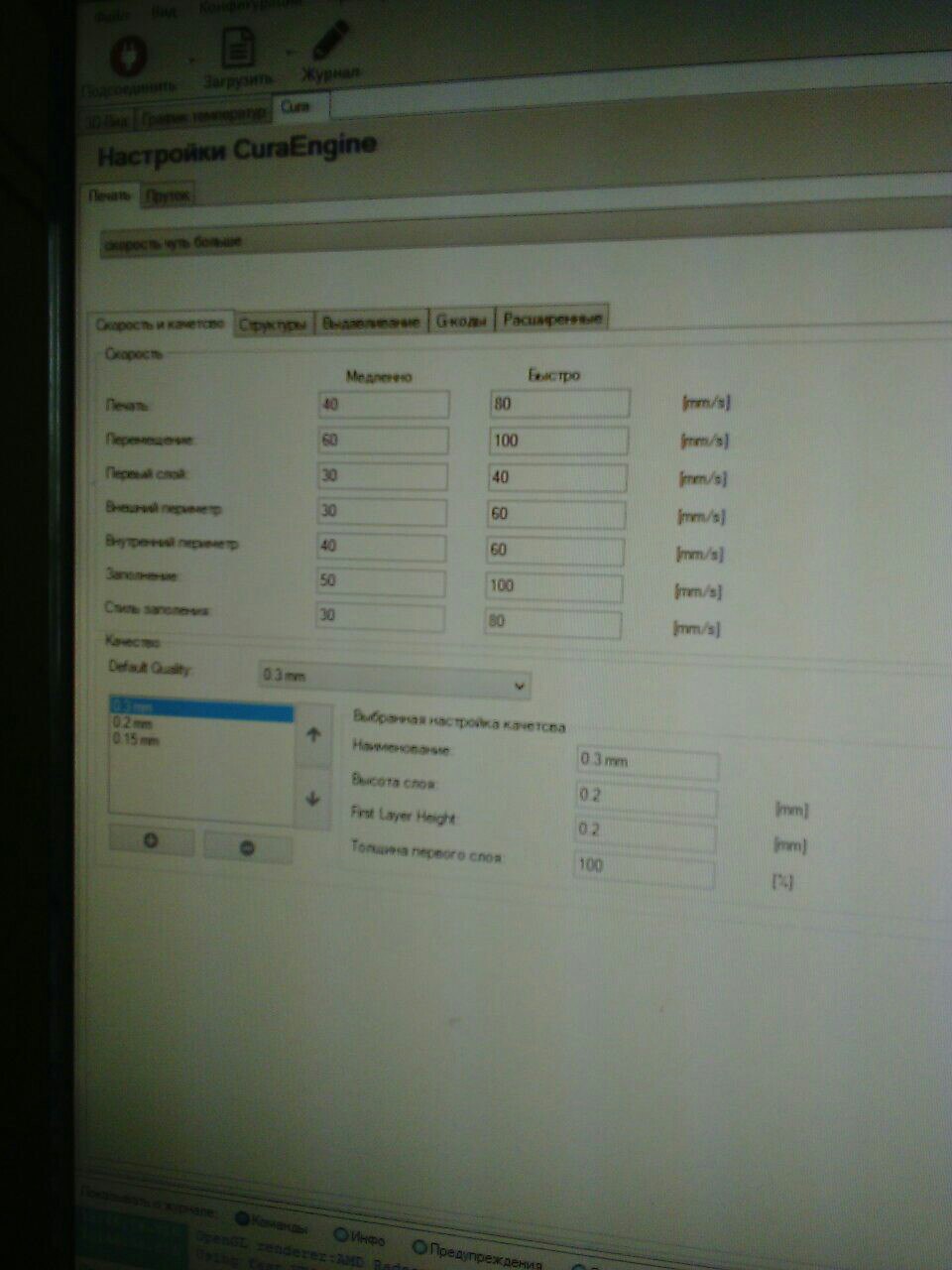Open the Структуры tab
The width and height of the screenshot is (952, 1270).
(x=274, y=323)
